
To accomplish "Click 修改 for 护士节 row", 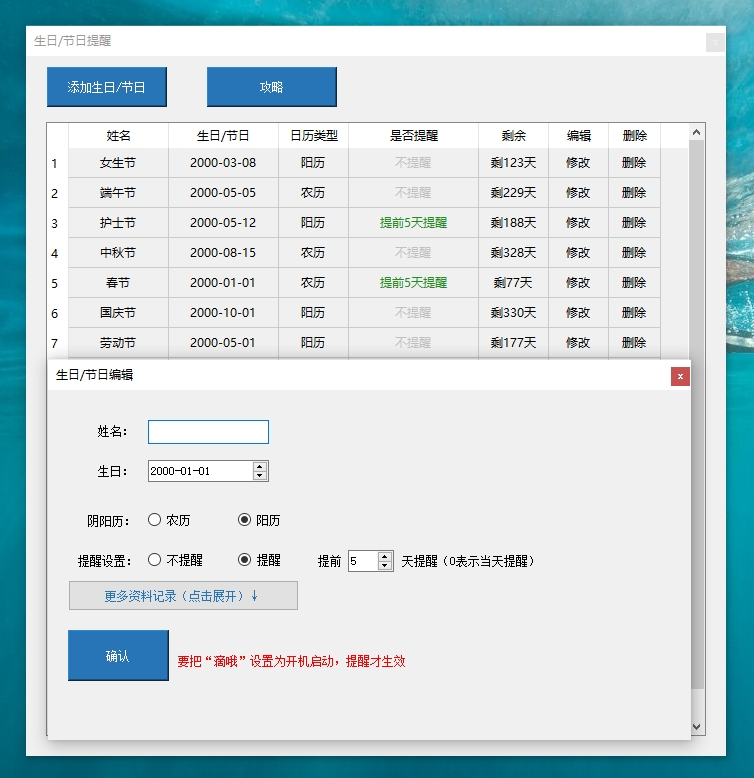I will (x=578, y=223).
